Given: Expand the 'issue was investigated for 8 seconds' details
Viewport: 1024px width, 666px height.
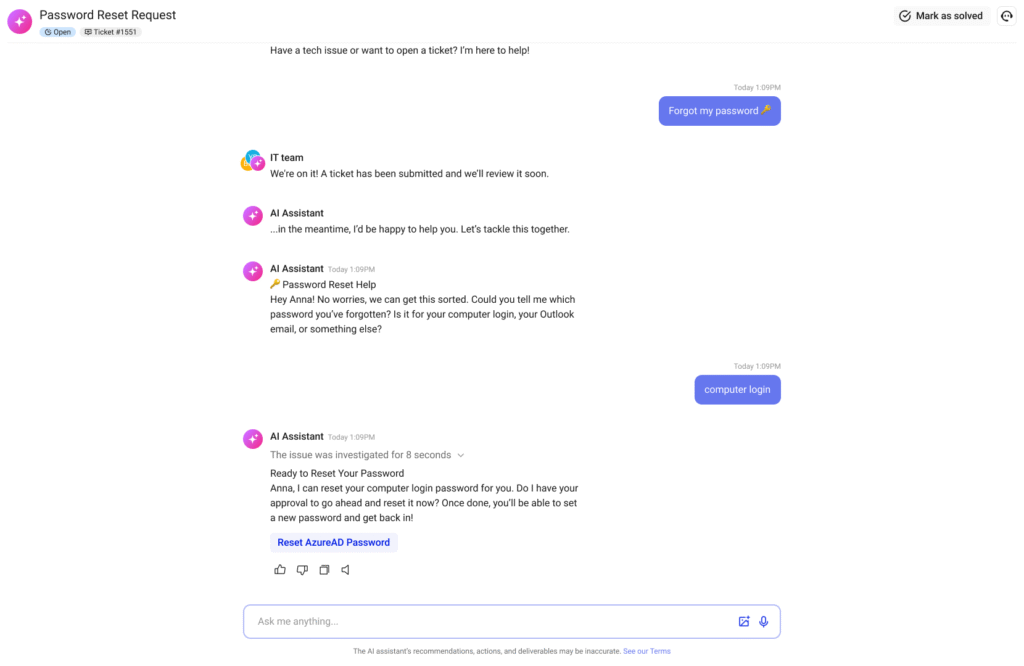Looking at the screenshot, I should [x=461, y=455].
